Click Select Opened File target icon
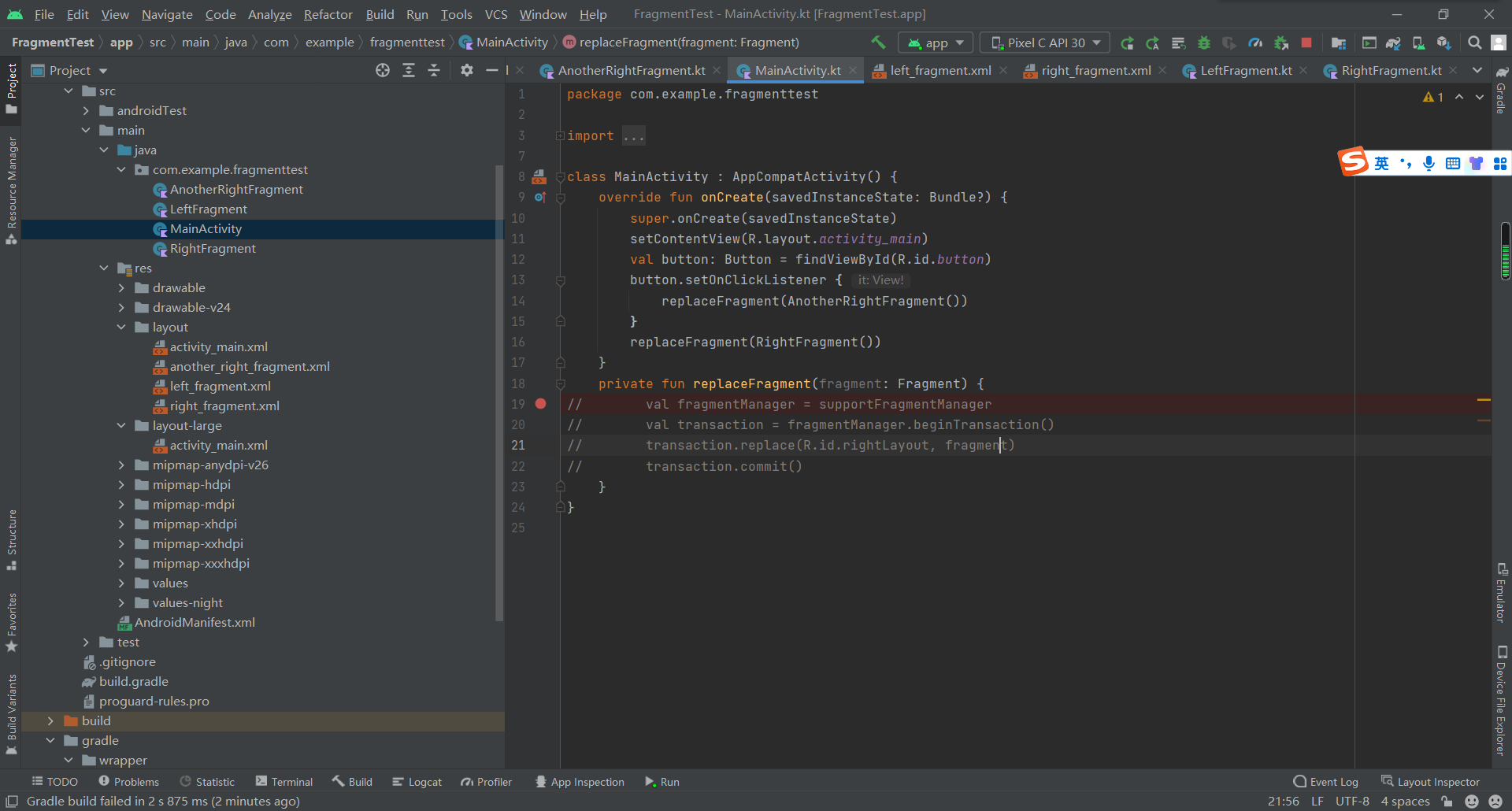 tap(383, 70)
